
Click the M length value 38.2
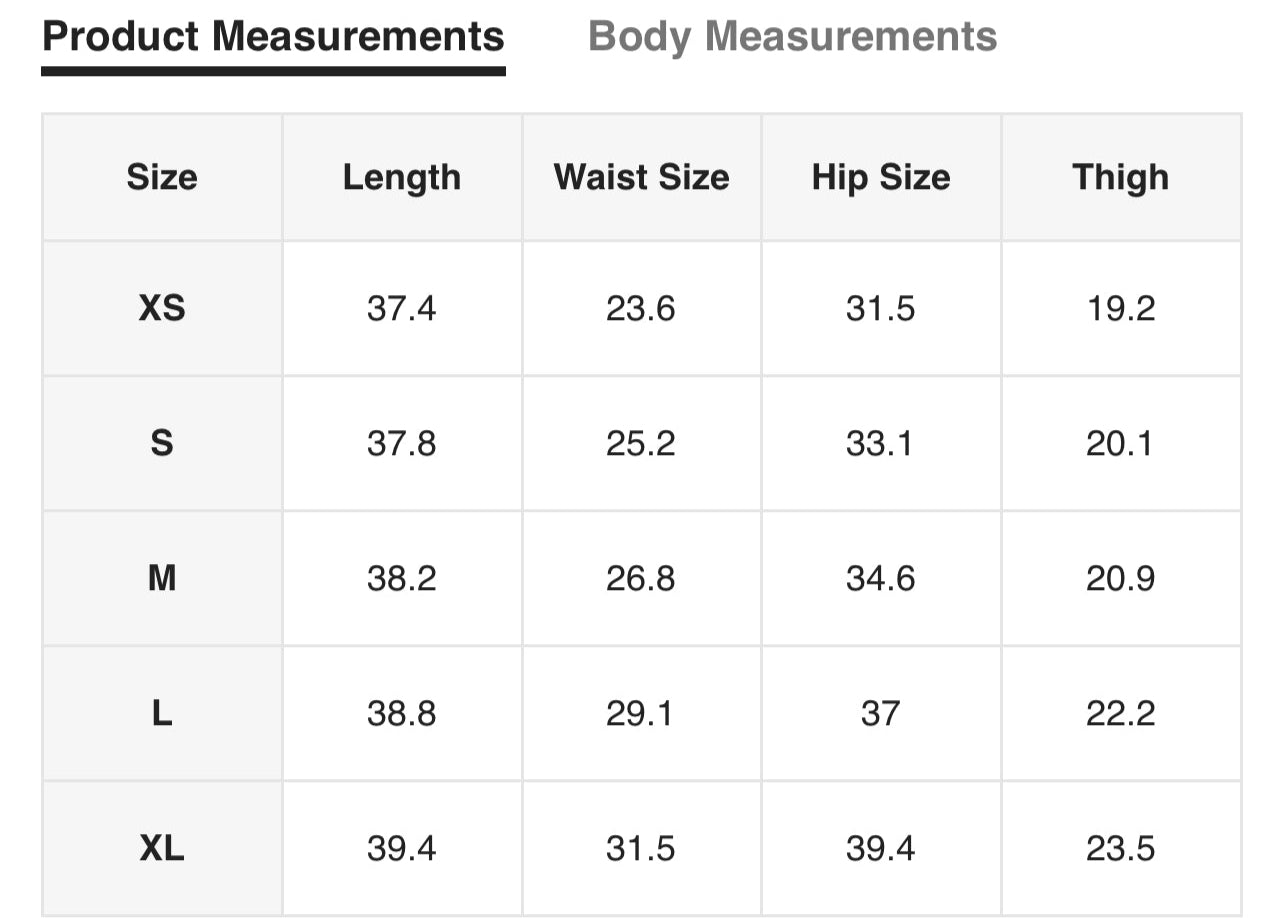coord(401,578)
